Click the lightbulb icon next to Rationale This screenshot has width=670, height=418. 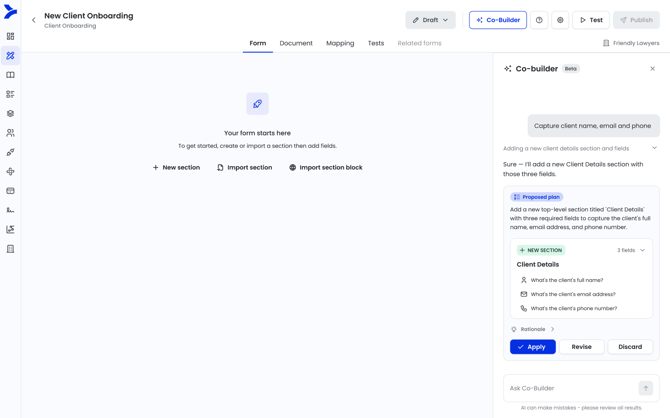pos(514,329)
